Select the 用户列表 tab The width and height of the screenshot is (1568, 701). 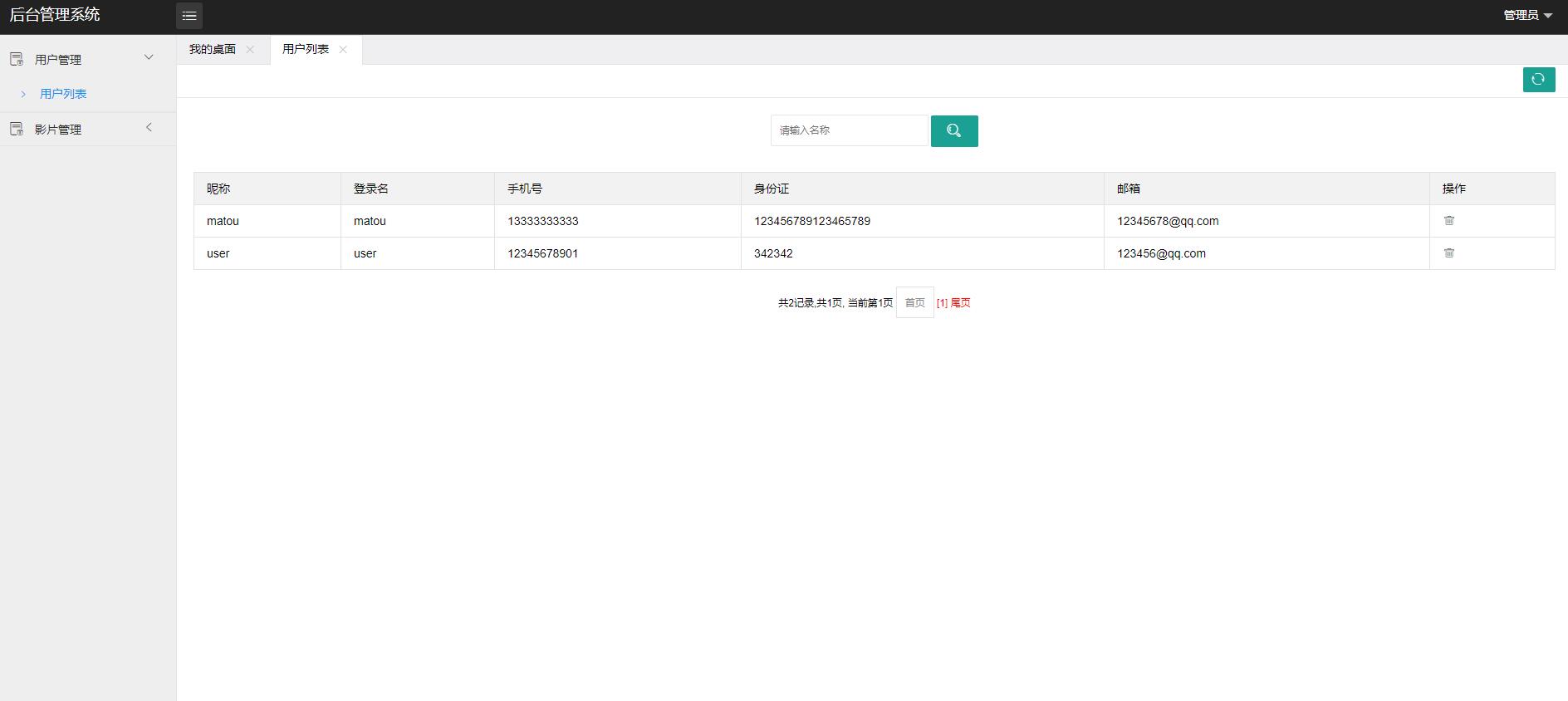point(306,50)
